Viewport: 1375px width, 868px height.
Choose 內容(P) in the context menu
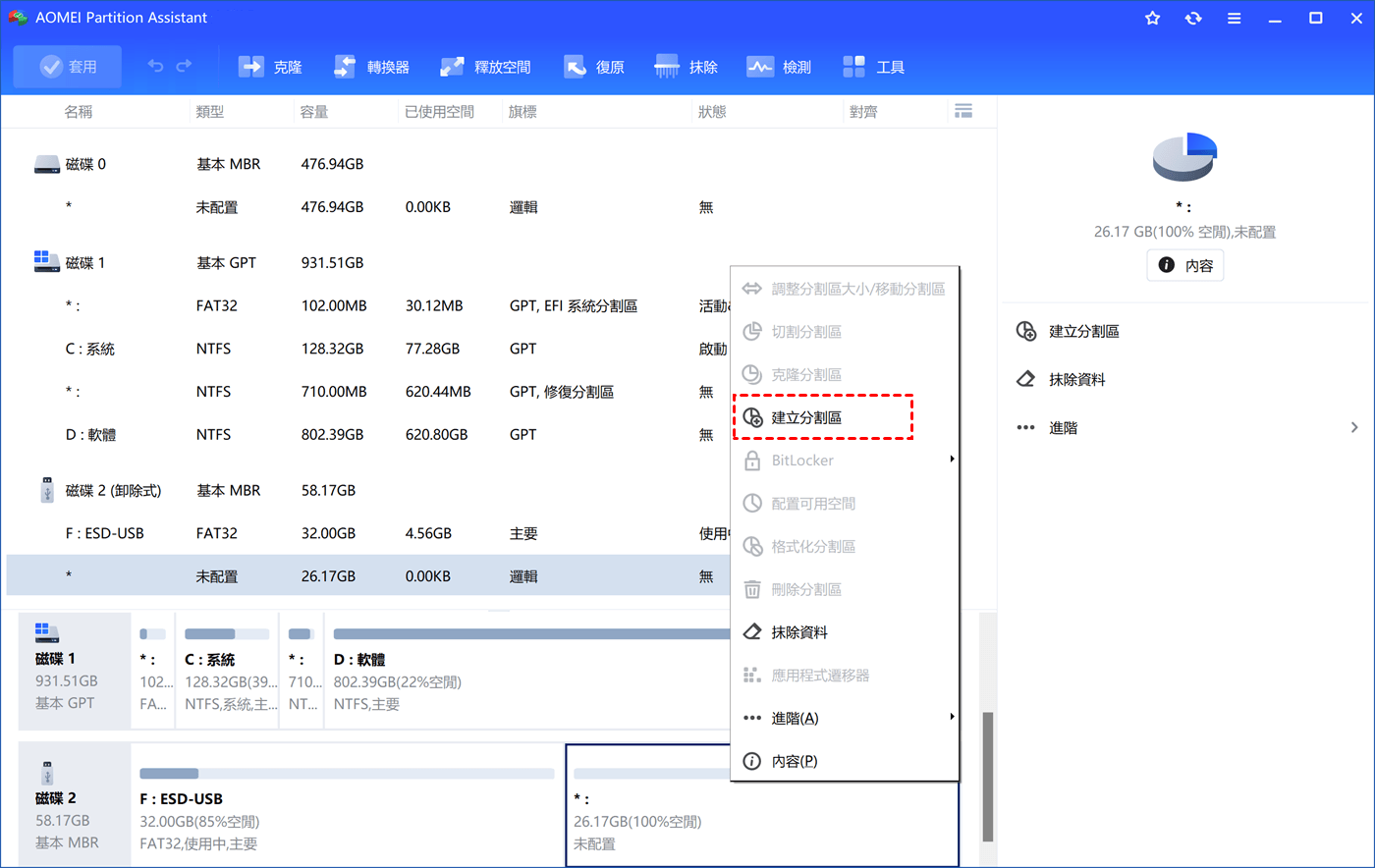pyautogui.click(x=845, y=761)
